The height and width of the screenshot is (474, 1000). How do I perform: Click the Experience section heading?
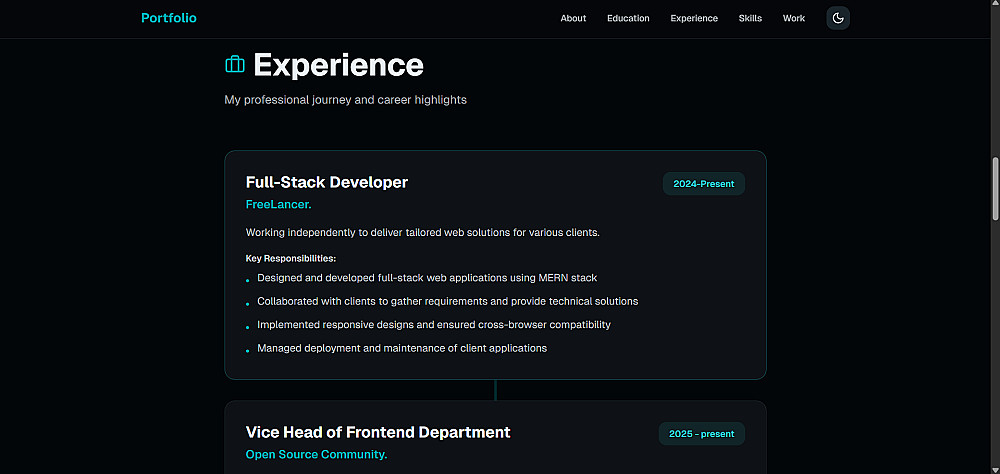pos(338,65)
